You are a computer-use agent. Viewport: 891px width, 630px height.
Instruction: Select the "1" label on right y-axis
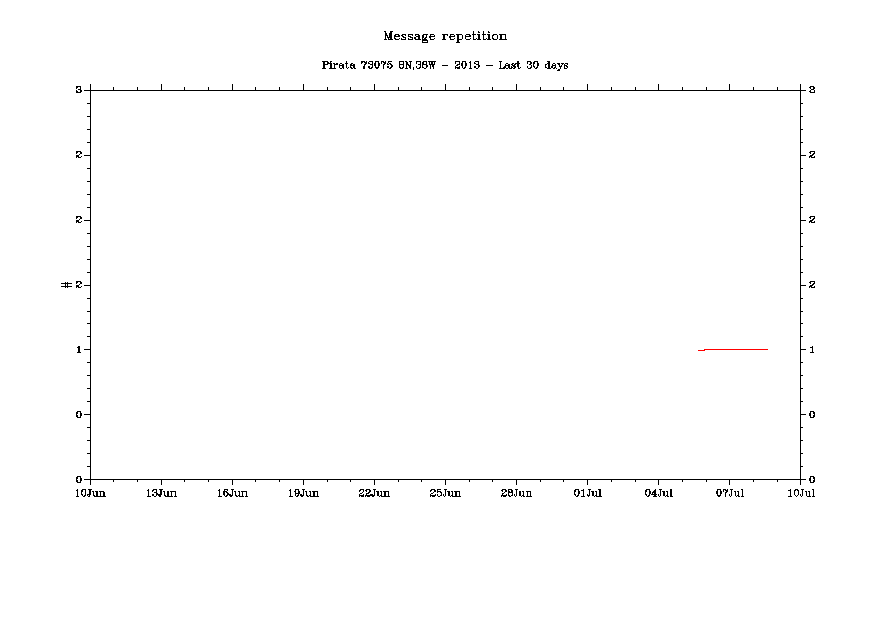[x=812, y=350]
